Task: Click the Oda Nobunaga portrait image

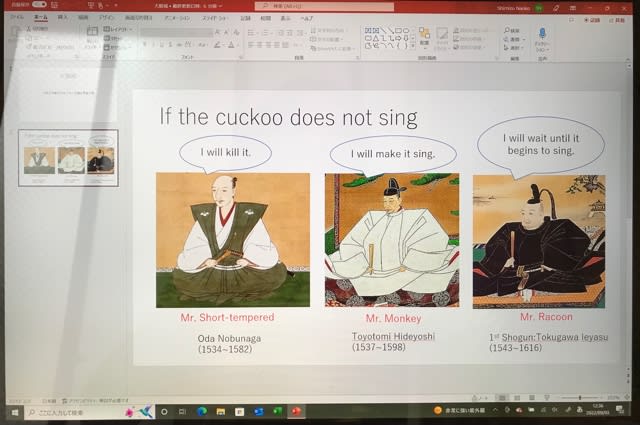Action: pyautogui.click(x=233, y=240)
